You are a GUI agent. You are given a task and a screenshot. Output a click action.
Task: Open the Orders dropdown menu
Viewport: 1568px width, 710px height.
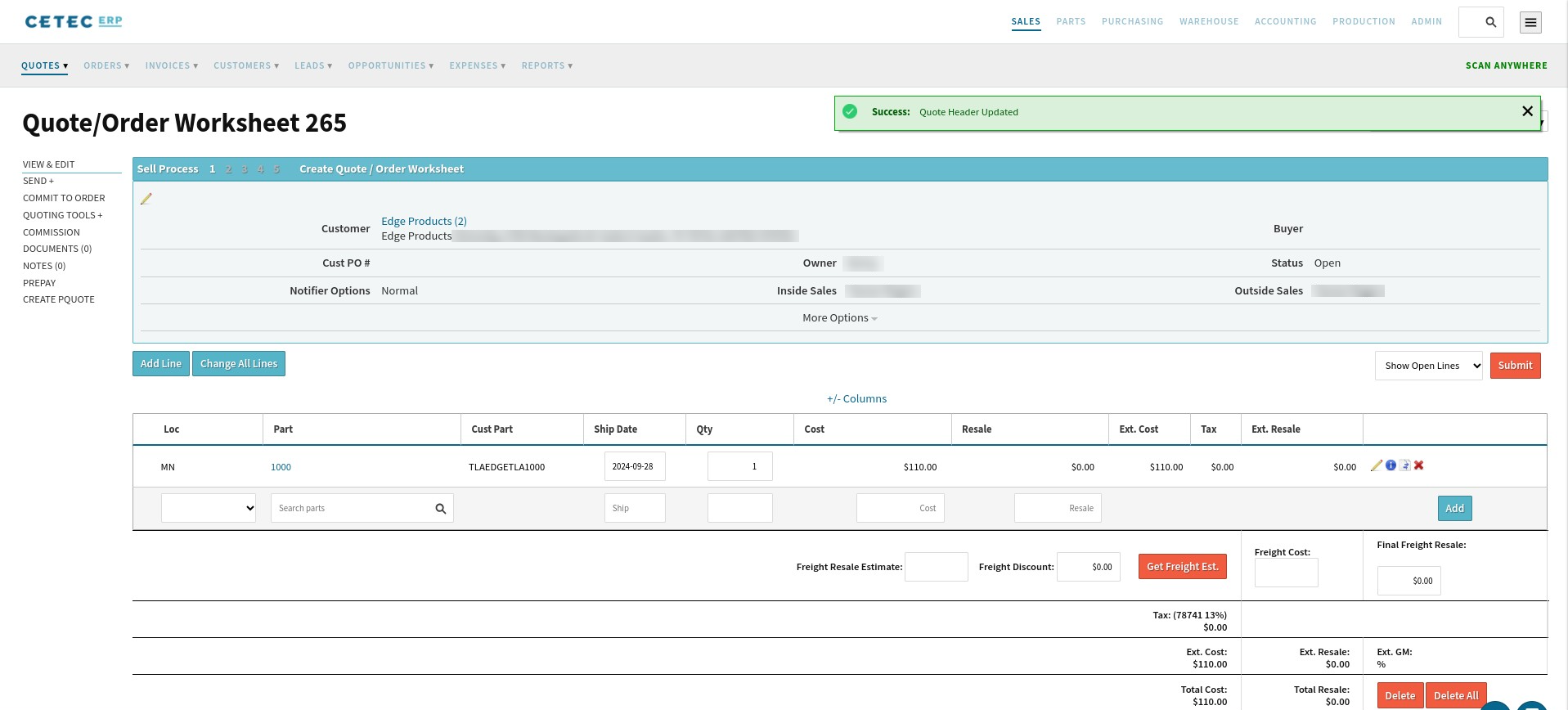[x=106, y=65]
